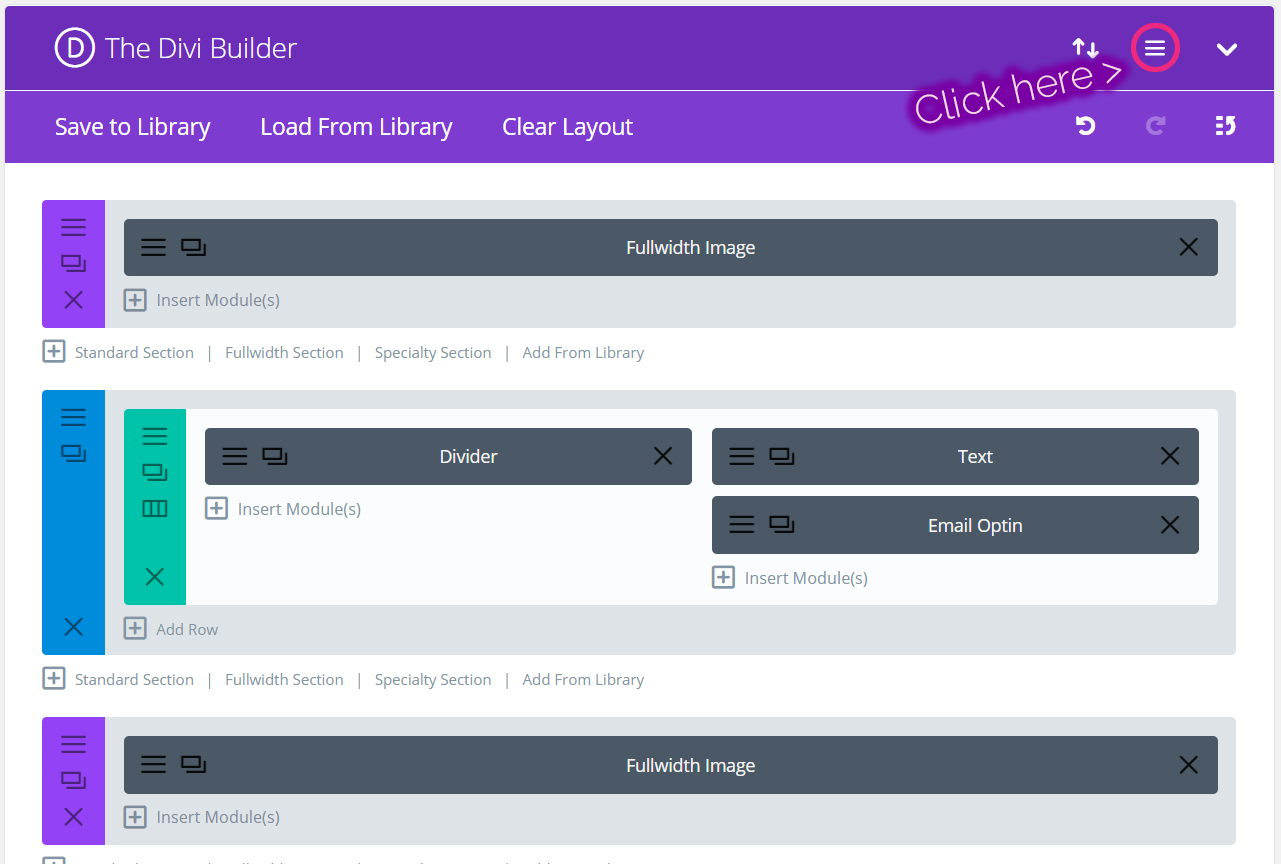
Task: Change column structure of green row
Action: (154, 509)
